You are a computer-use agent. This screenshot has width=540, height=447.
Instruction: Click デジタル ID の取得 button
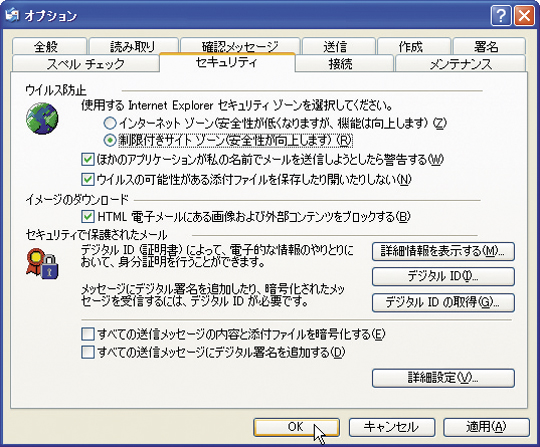pyautogui.click(x=443, y=302)
